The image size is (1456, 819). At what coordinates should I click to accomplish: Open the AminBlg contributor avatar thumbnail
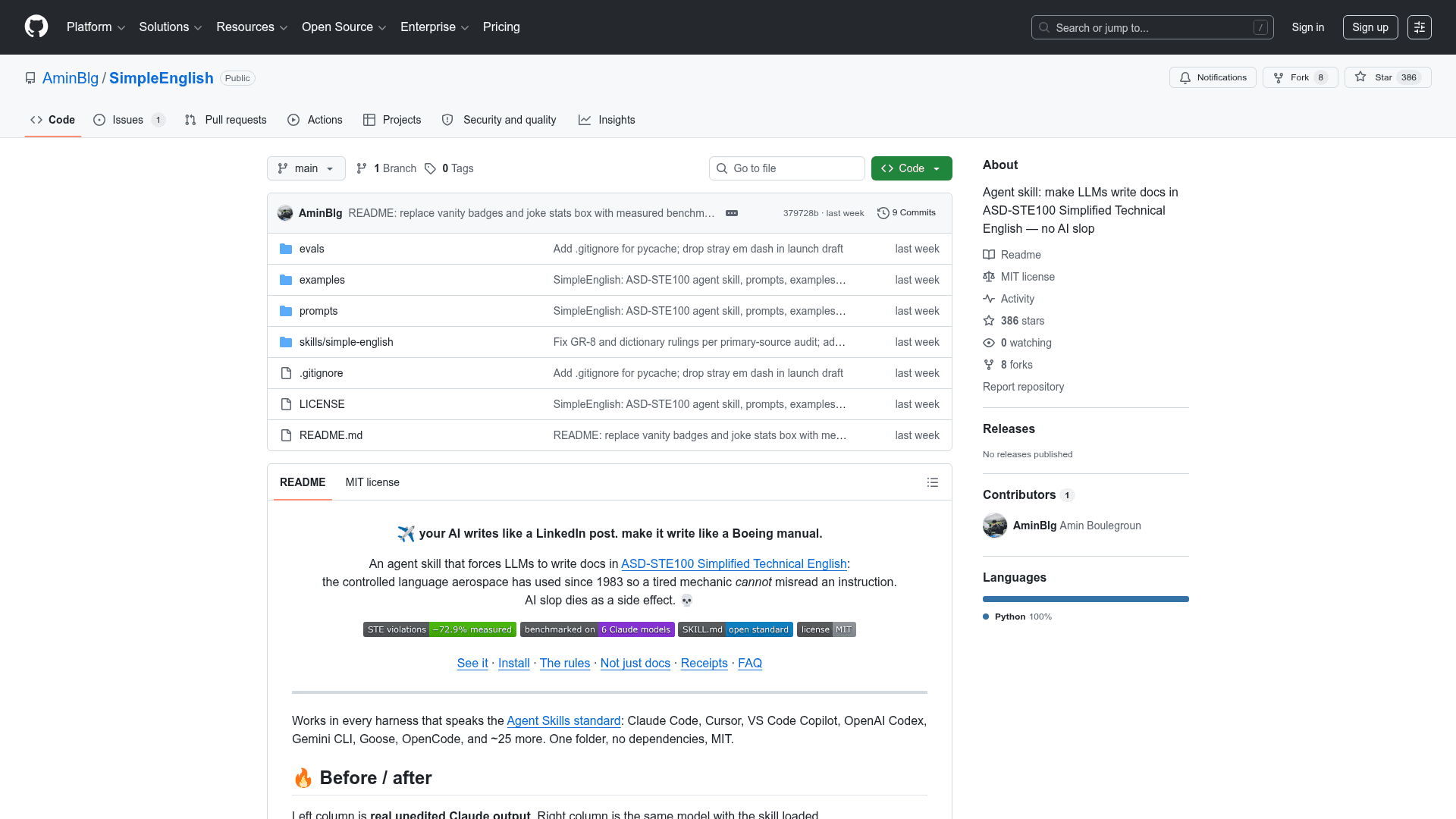[x=995, y=526]
